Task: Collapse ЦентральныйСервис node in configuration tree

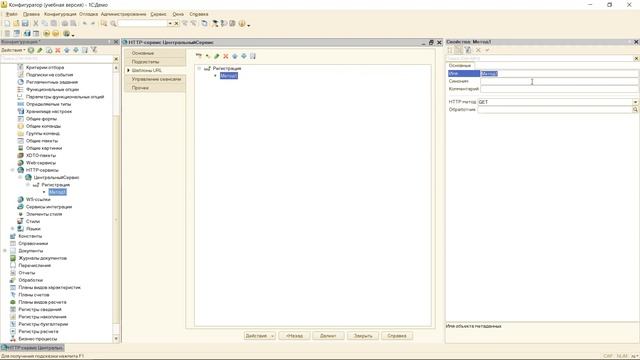Action: pos(20,178)
